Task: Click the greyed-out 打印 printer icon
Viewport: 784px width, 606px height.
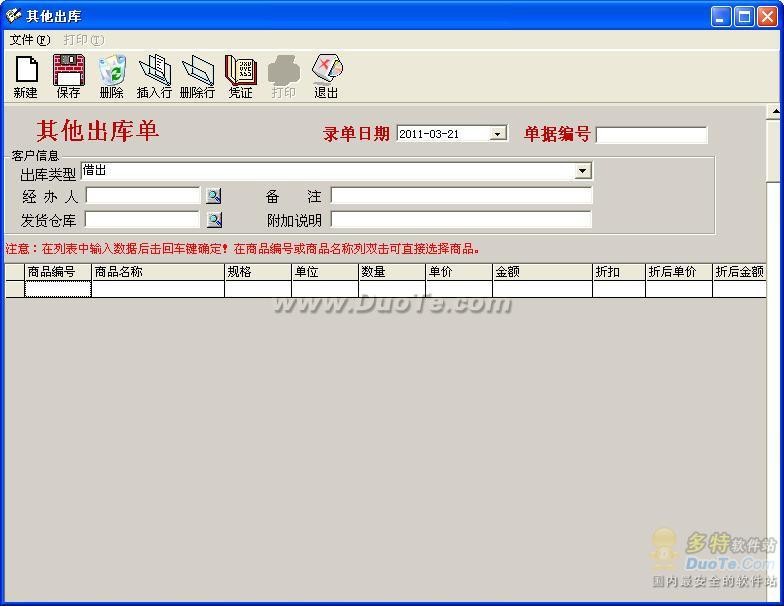Action: click(x=284, y=77)
